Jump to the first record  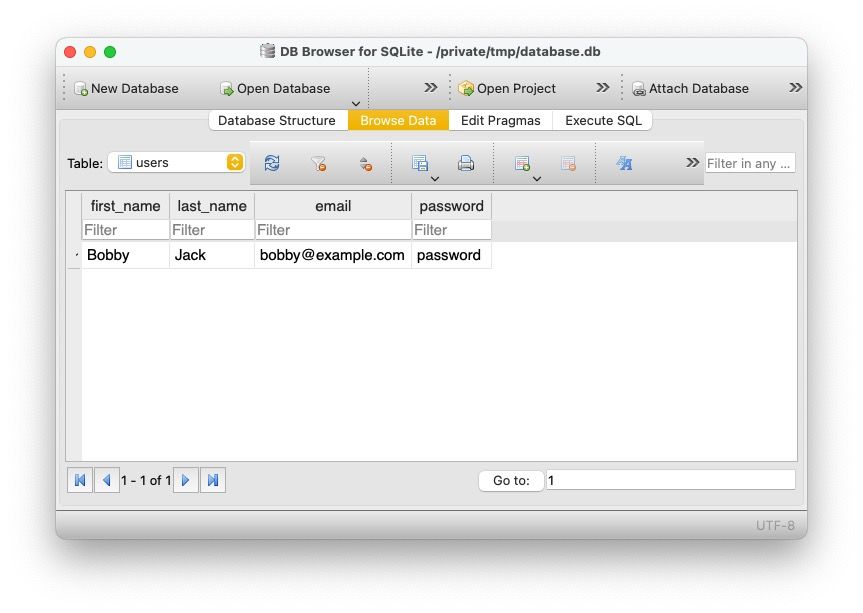coord(79,480)
